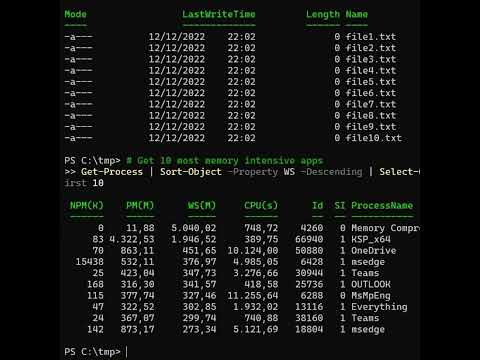Click the WS(M) column header
This screenshot has height=360, width=480.
pyautogui.click(x=202, y=205)
